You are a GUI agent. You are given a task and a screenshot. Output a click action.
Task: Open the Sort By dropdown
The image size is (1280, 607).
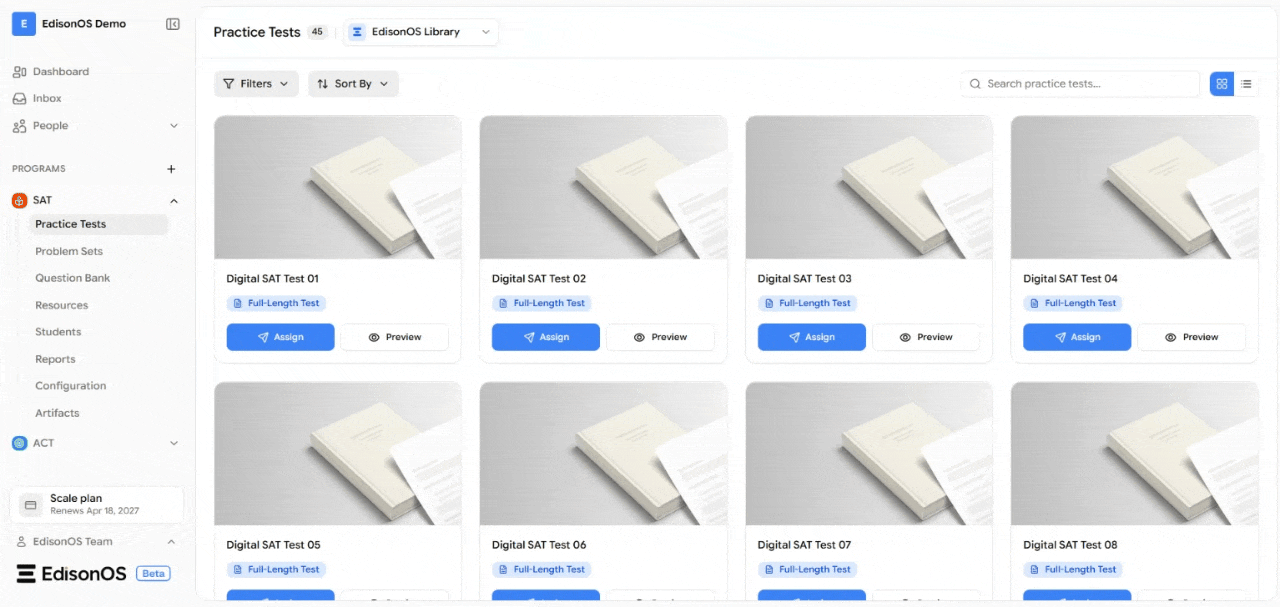tap(353, 84)
